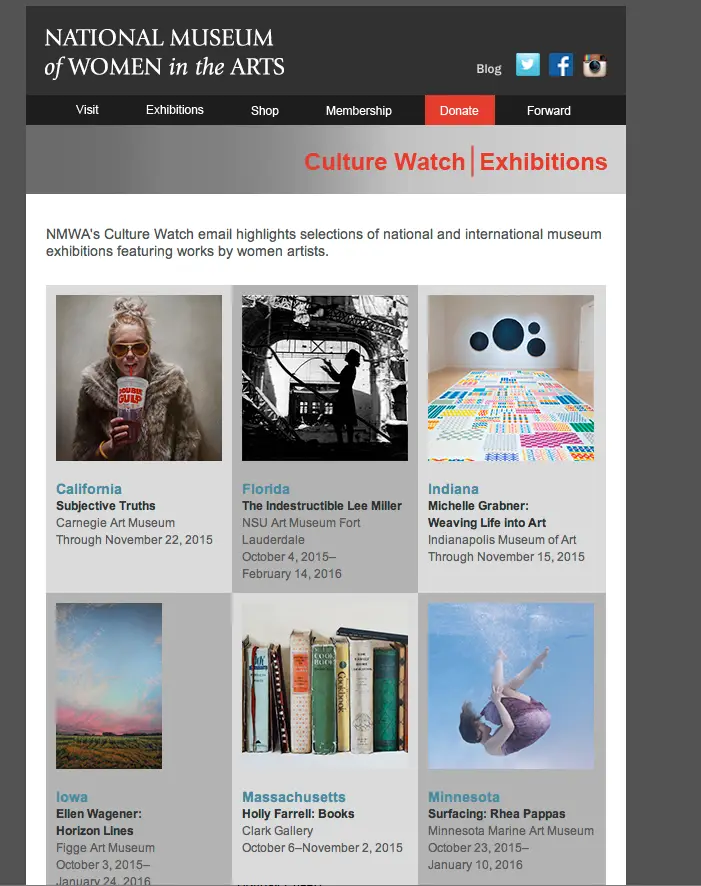Select the Exhibitions menu item
The image size is (701, 886).
click(x=175, y=110)
